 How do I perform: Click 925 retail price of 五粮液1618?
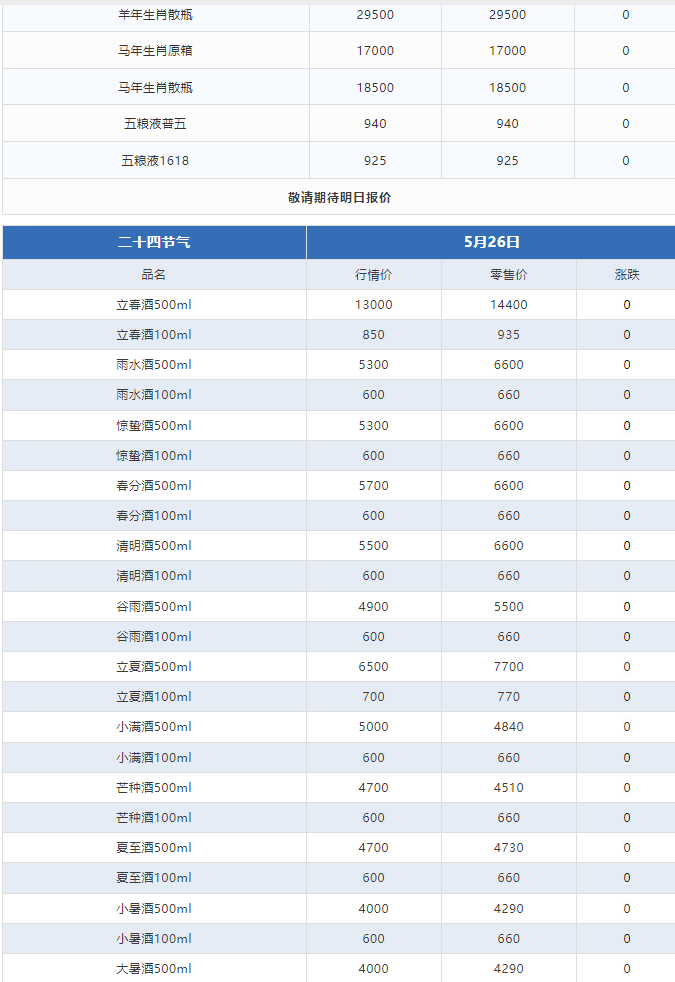[x=507, y=160]
